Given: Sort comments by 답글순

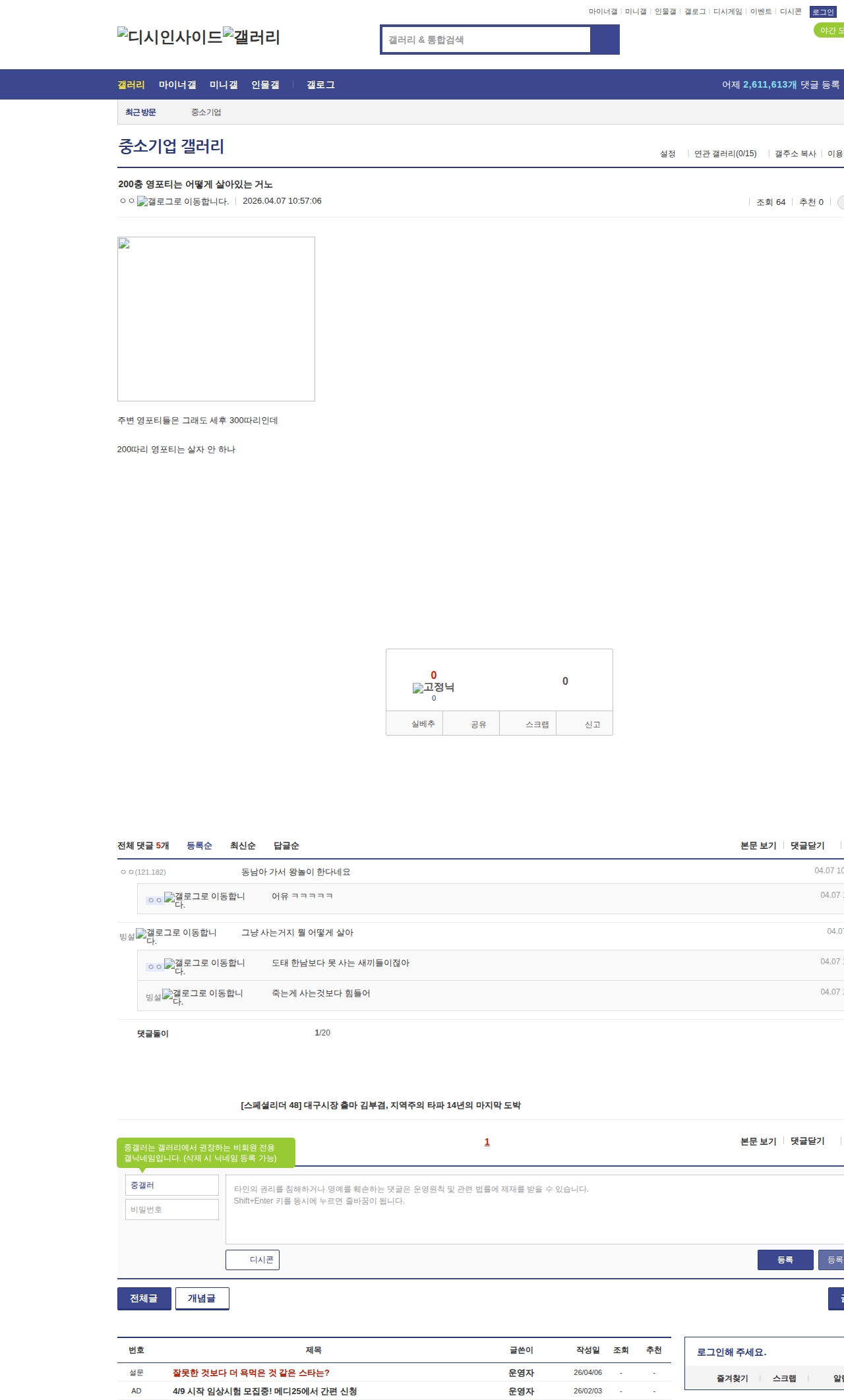Looking at the screenshot, I should (x=286, y=846).
